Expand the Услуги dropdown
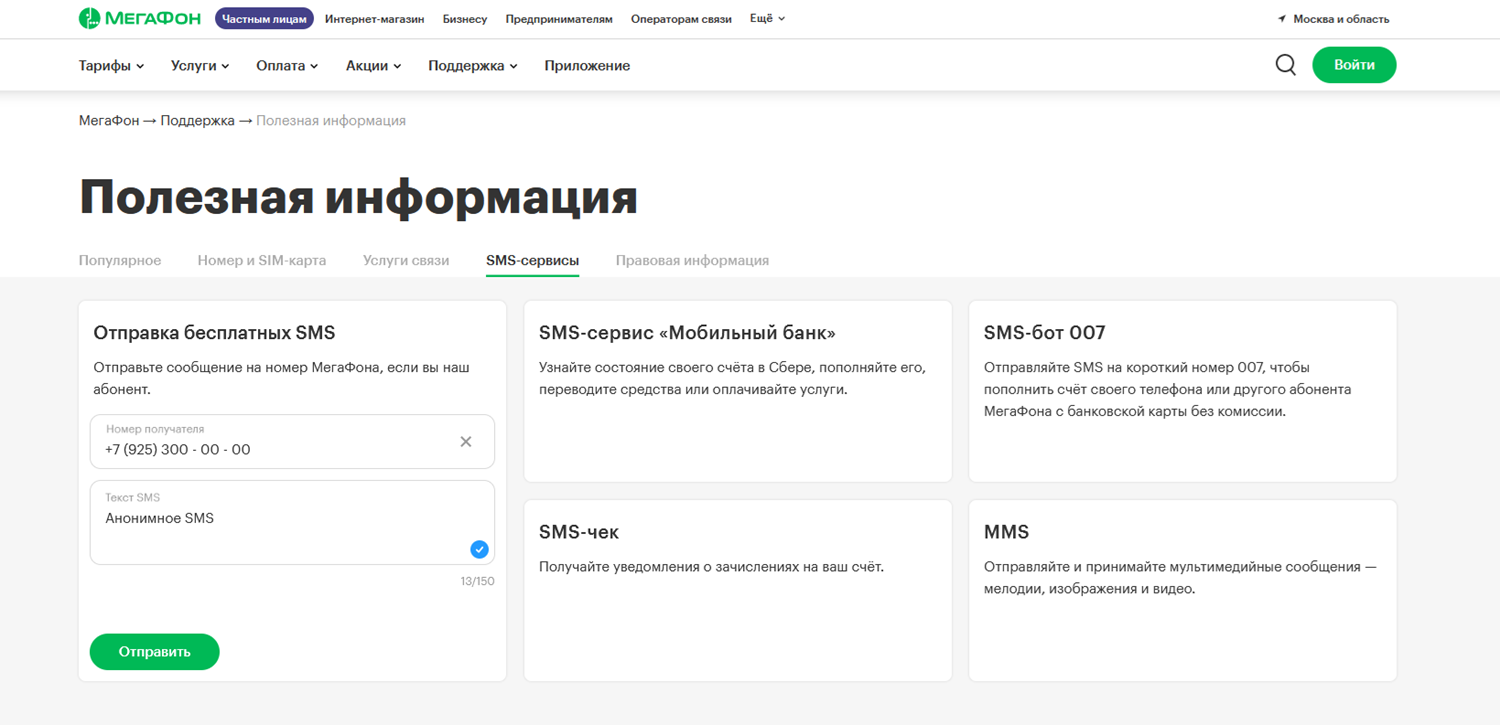Viewport: 1500px width, 725px height. pos(200,65)
